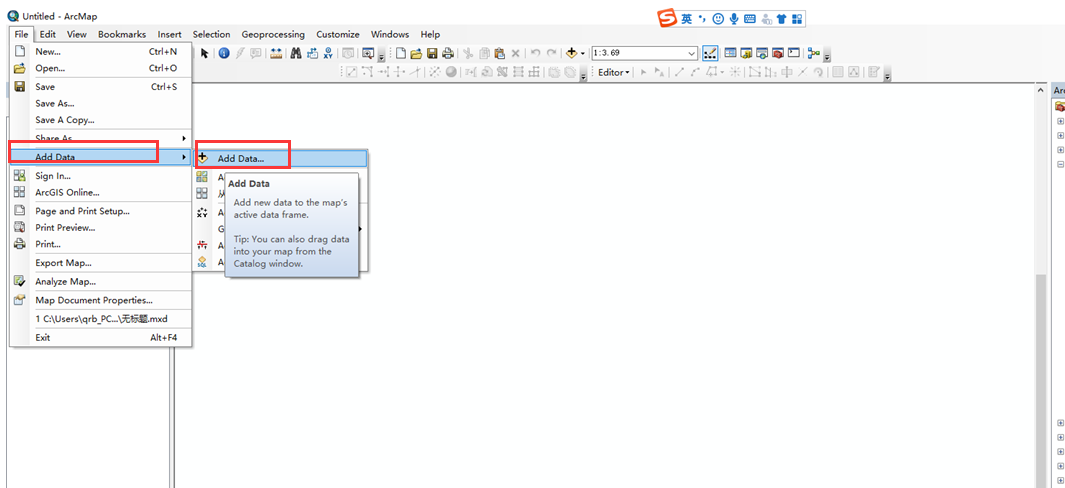Select Save A Copy... menu entry

[100, 120]
